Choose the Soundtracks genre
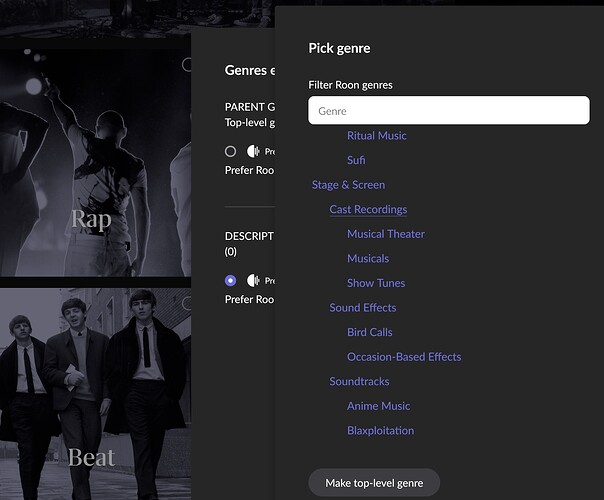 point(359,381)
